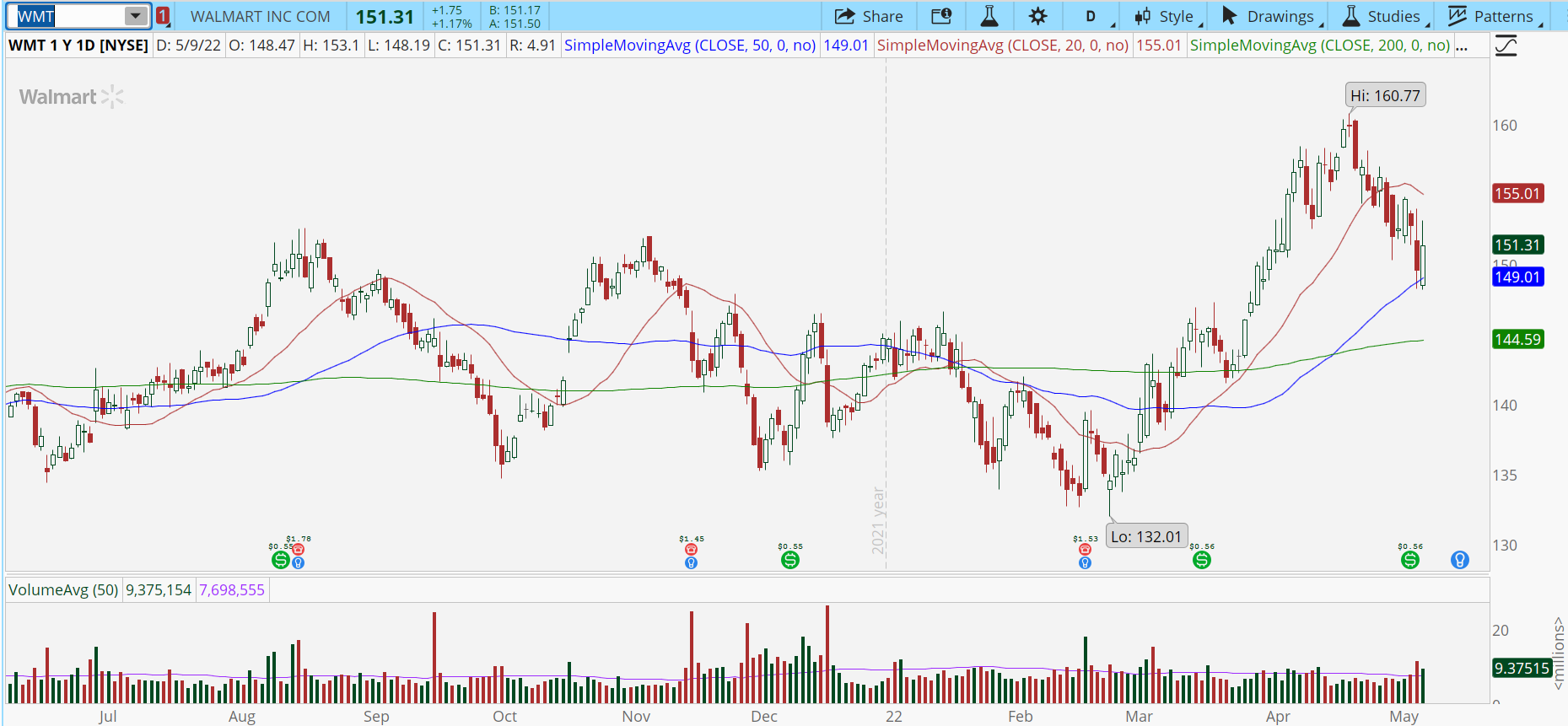Image resolution: width=1568 pixels, height=726 pixels.
Task: Click the 9.37515 volume axis label
Action: (x=1522, y=669)
